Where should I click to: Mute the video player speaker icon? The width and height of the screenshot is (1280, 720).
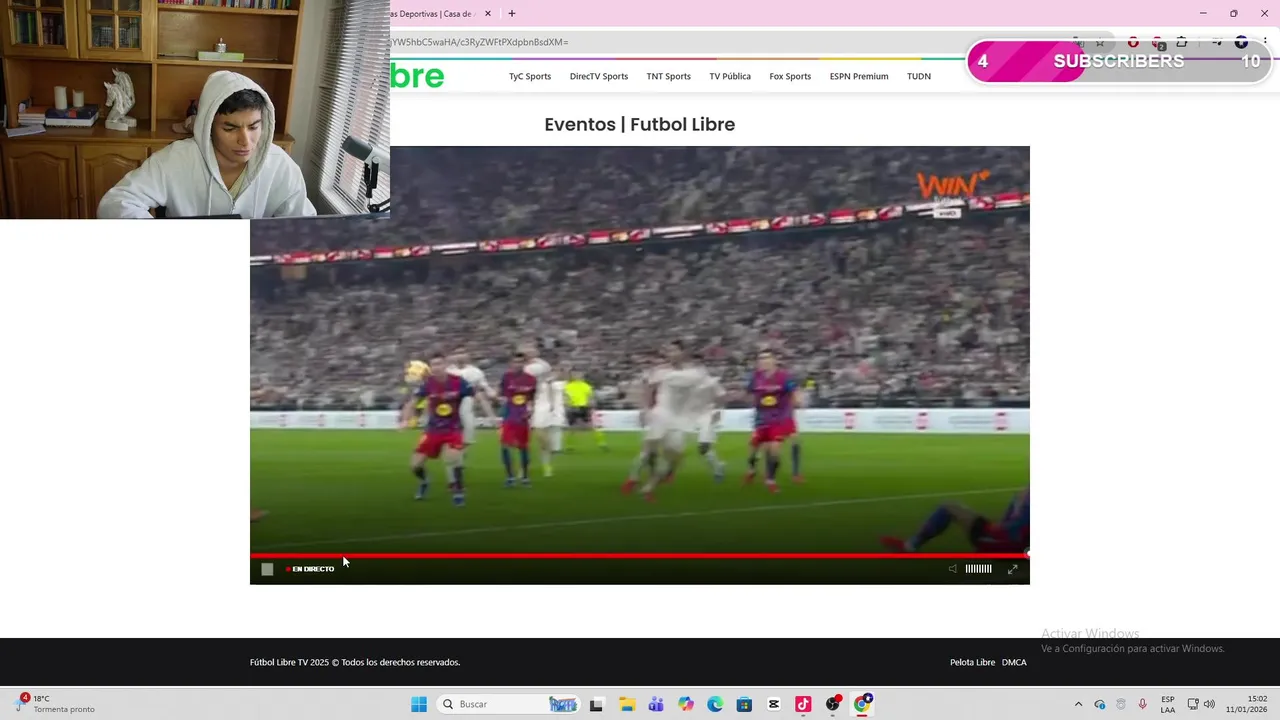point(952,569)
